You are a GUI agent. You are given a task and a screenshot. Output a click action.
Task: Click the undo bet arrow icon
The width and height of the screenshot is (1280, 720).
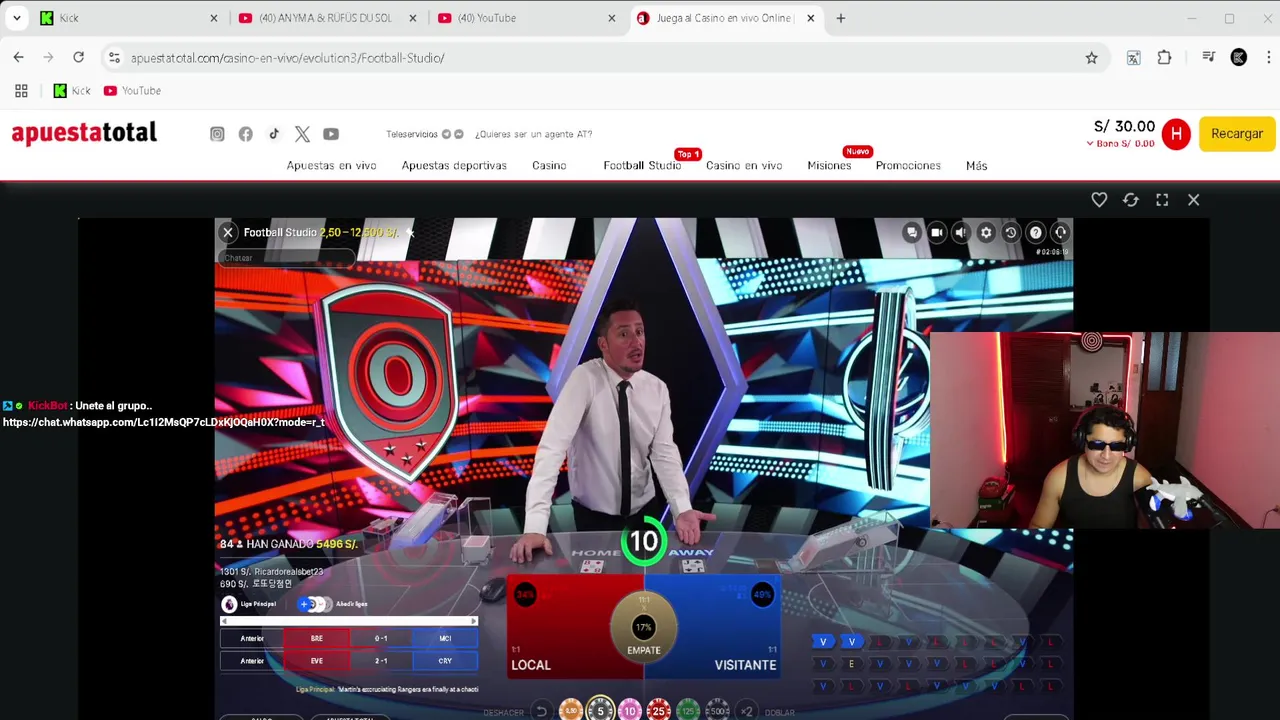click(541, 712)
